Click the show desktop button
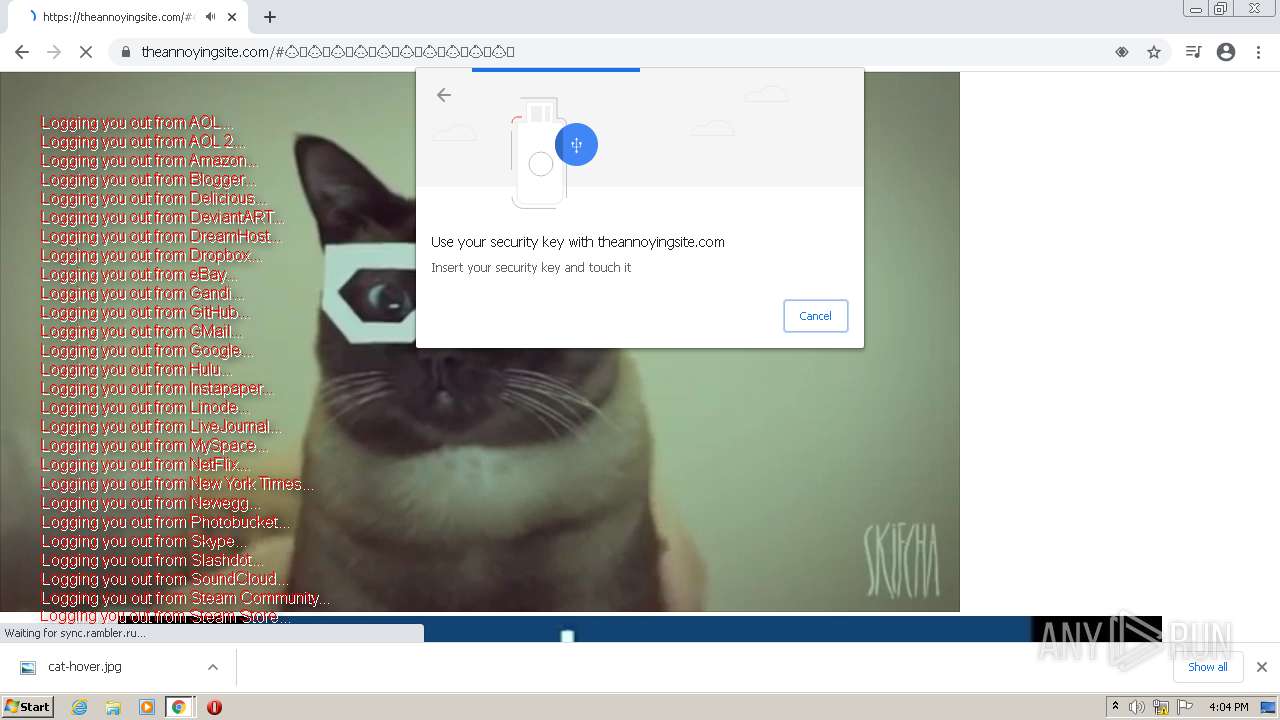 click(1268, 707)
